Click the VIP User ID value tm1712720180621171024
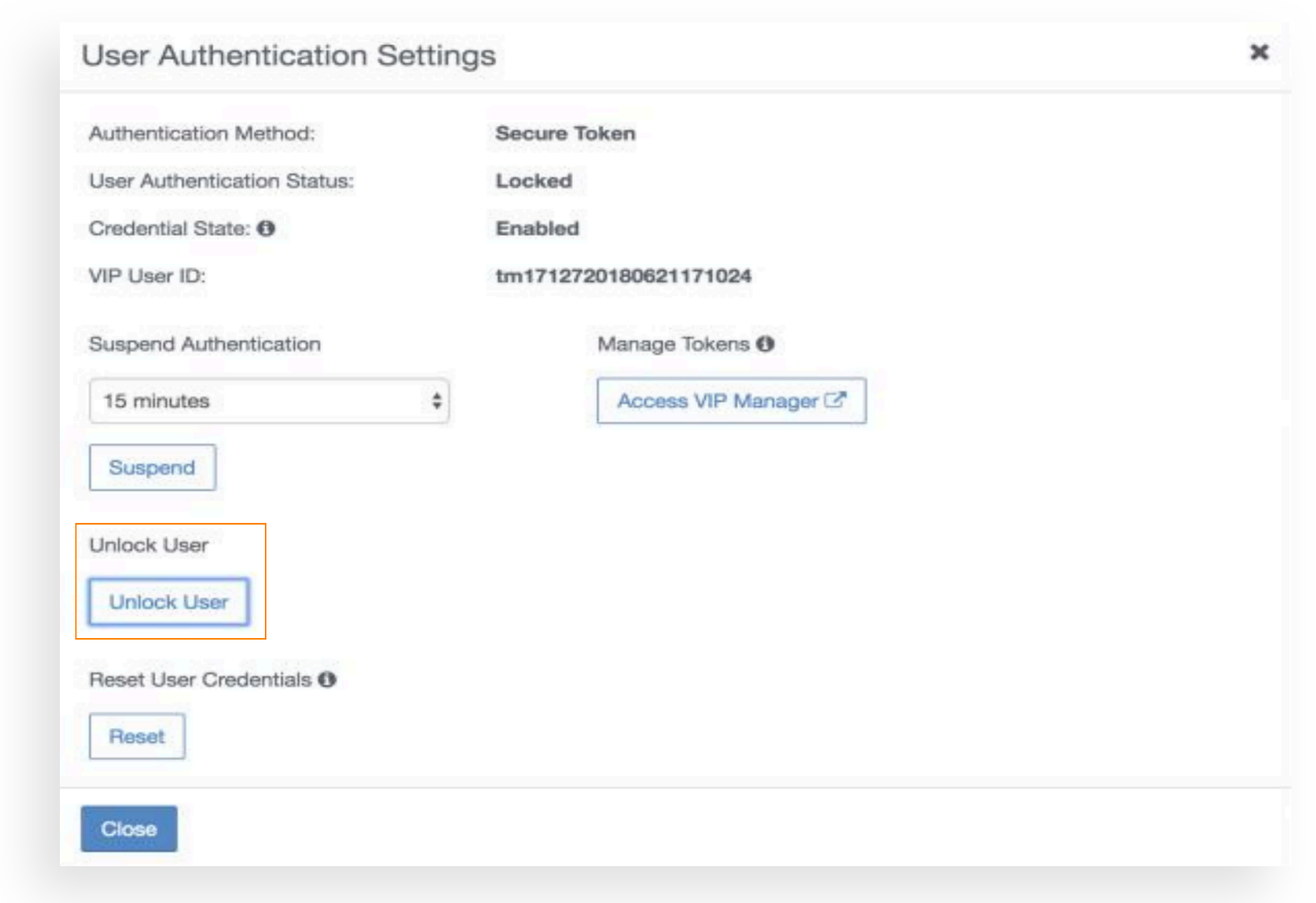The height and width of the screenshot is (903, 1316). (x=623, y=276)
